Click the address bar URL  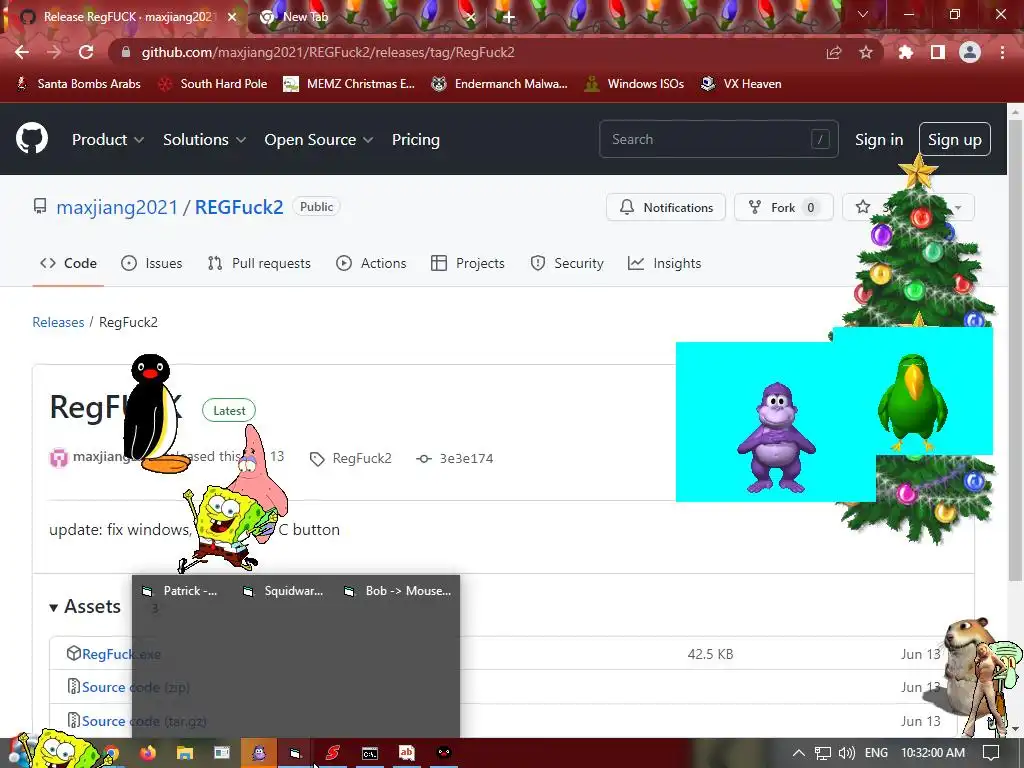328,52
